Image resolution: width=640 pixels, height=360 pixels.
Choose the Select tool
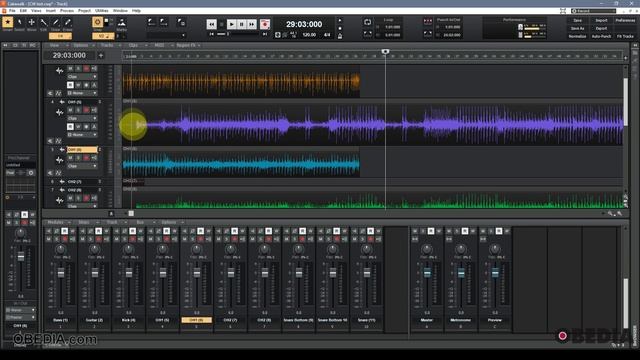pyautogui.click(x=19, y=22)
